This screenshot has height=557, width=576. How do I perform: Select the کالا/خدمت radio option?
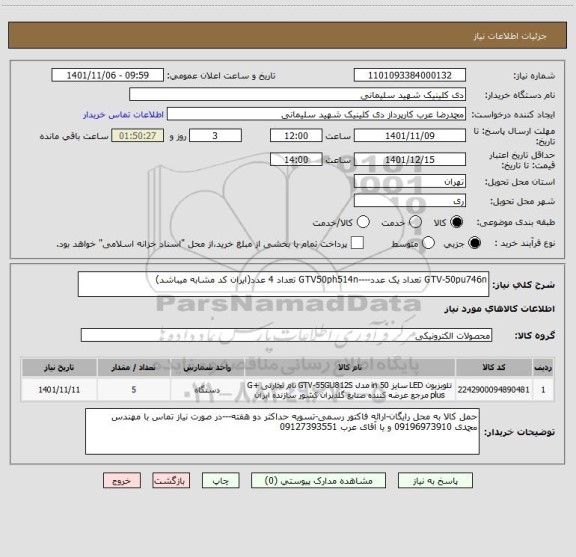363,222
